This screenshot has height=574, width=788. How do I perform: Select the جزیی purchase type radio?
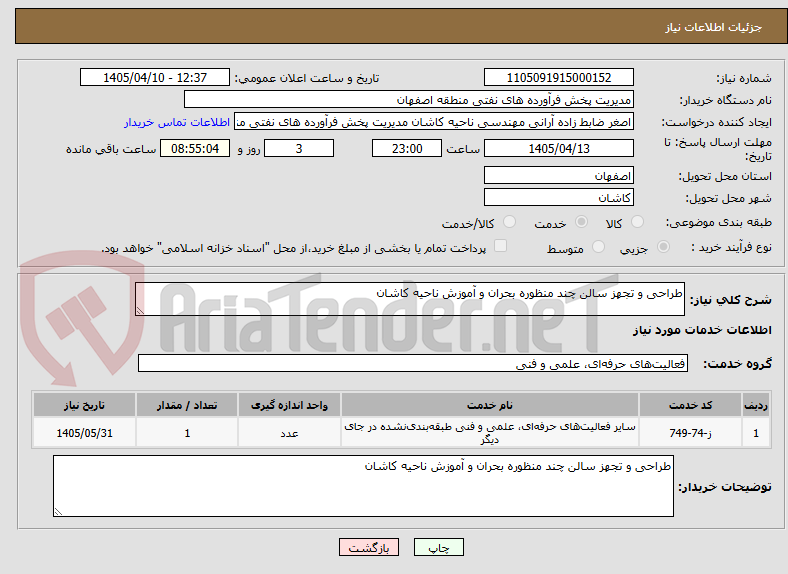[663, 246]
